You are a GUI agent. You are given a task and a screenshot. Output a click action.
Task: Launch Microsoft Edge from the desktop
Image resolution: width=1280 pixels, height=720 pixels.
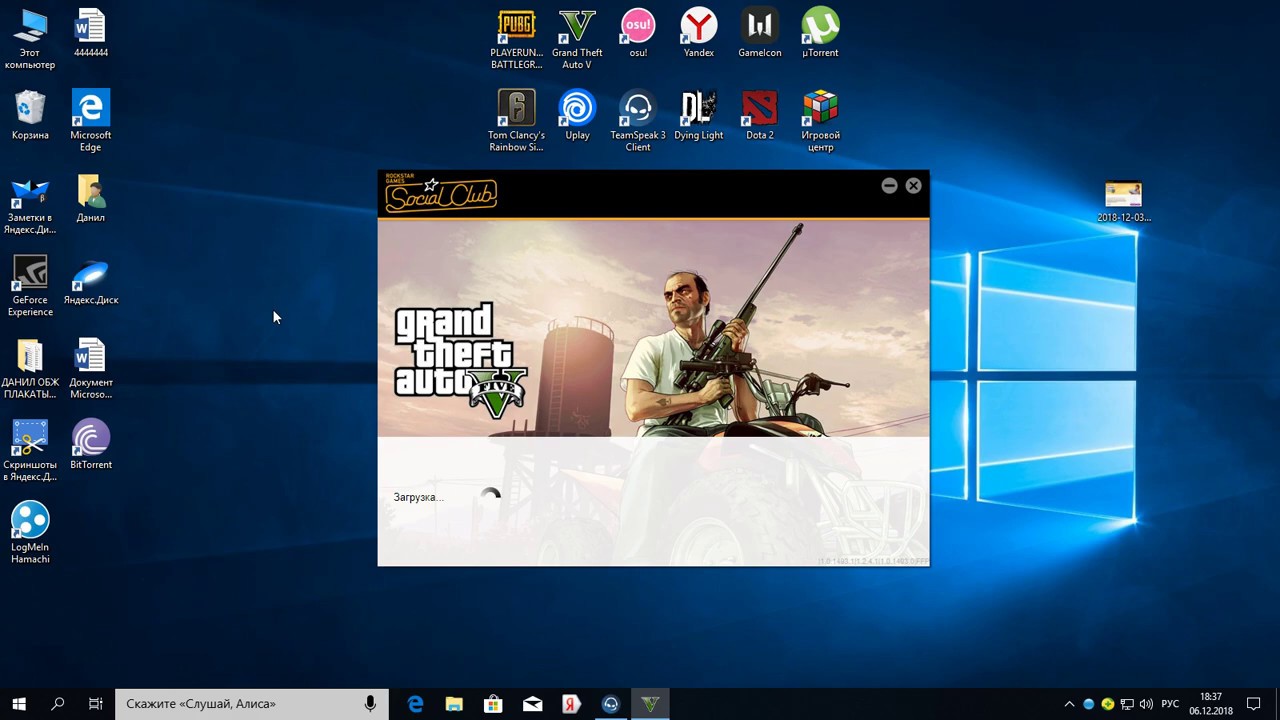click(x=91, y=121)
